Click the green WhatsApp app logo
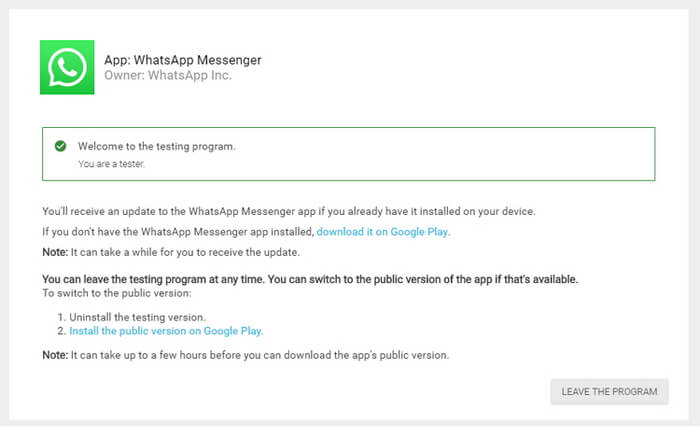The height and width of the screenshot is (426, 700). point(67,67)
